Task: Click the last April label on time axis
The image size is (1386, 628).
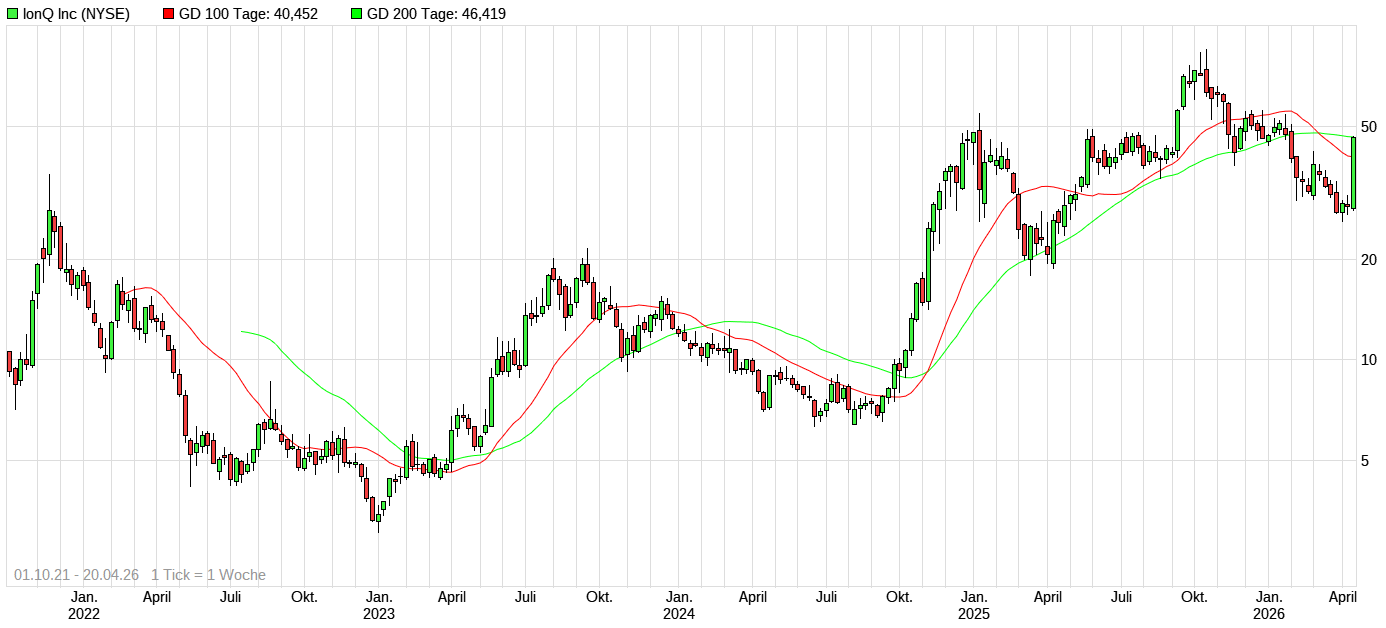Action: pyautogui.click(x=1342, y=597)
